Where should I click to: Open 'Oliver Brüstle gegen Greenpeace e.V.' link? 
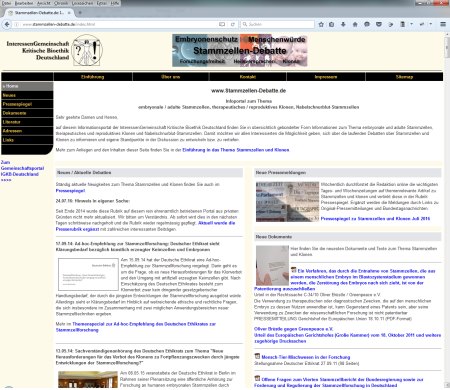click(x=294, y=329)
